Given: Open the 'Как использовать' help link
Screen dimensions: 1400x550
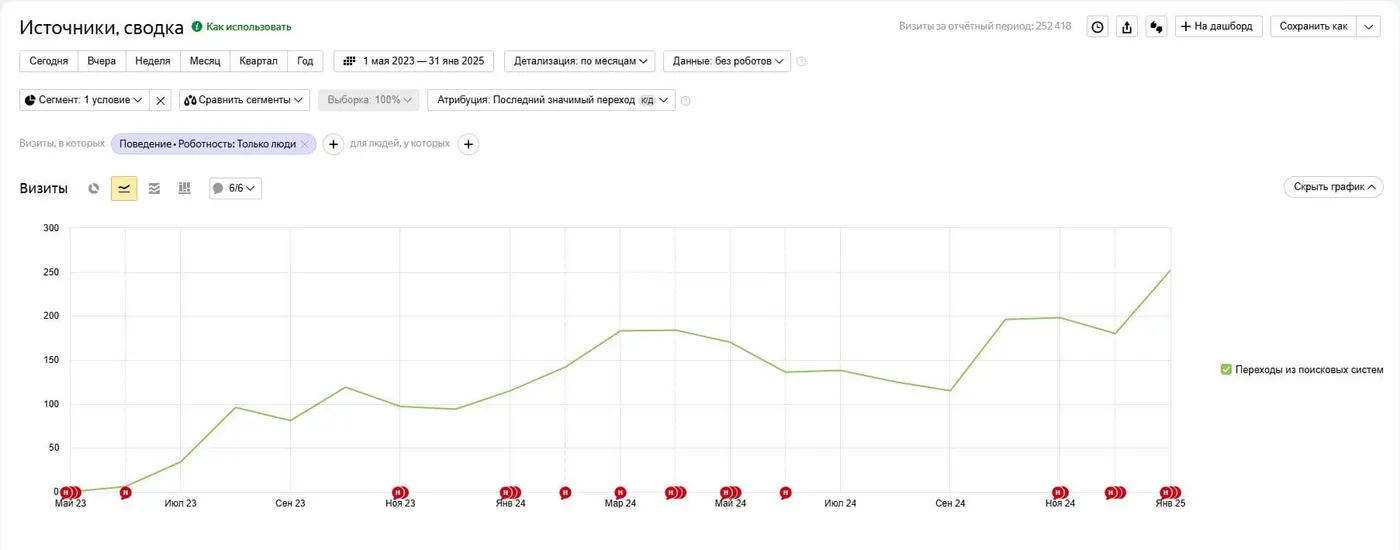Looking at the screenshot, I should click(x=249, y=27).
